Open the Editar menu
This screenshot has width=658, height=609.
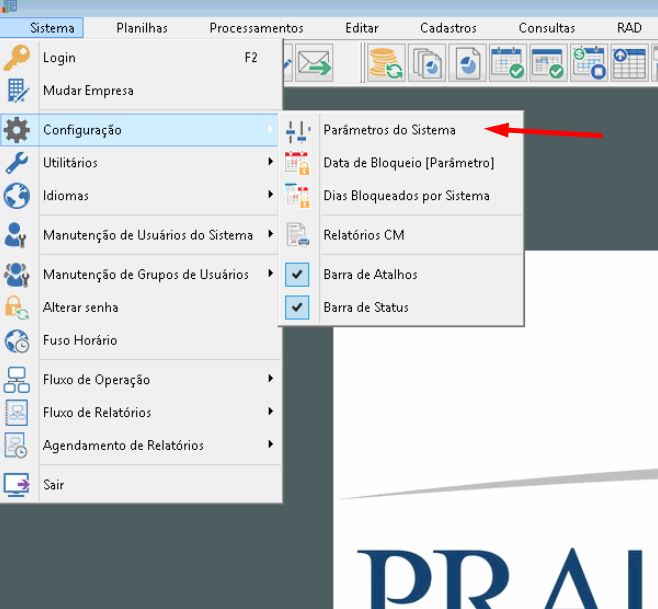pos(362,28)
